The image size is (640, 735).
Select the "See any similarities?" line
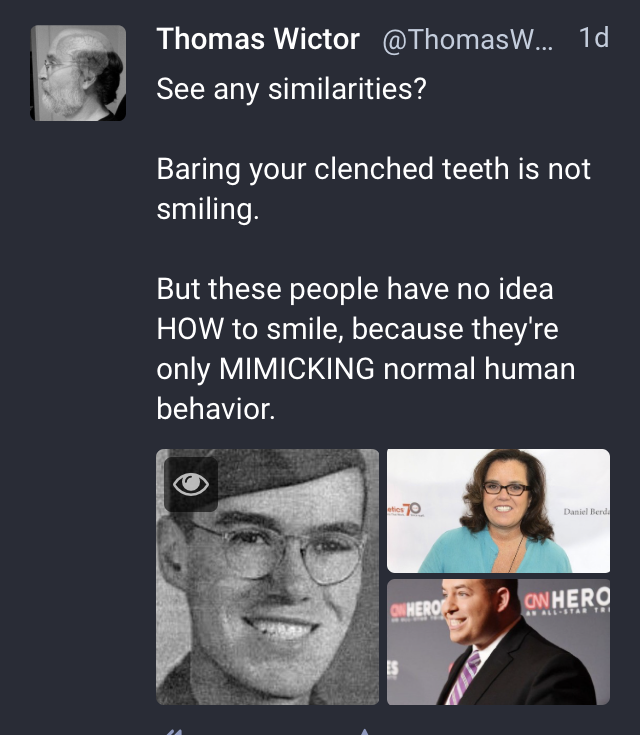coord(291,89)
